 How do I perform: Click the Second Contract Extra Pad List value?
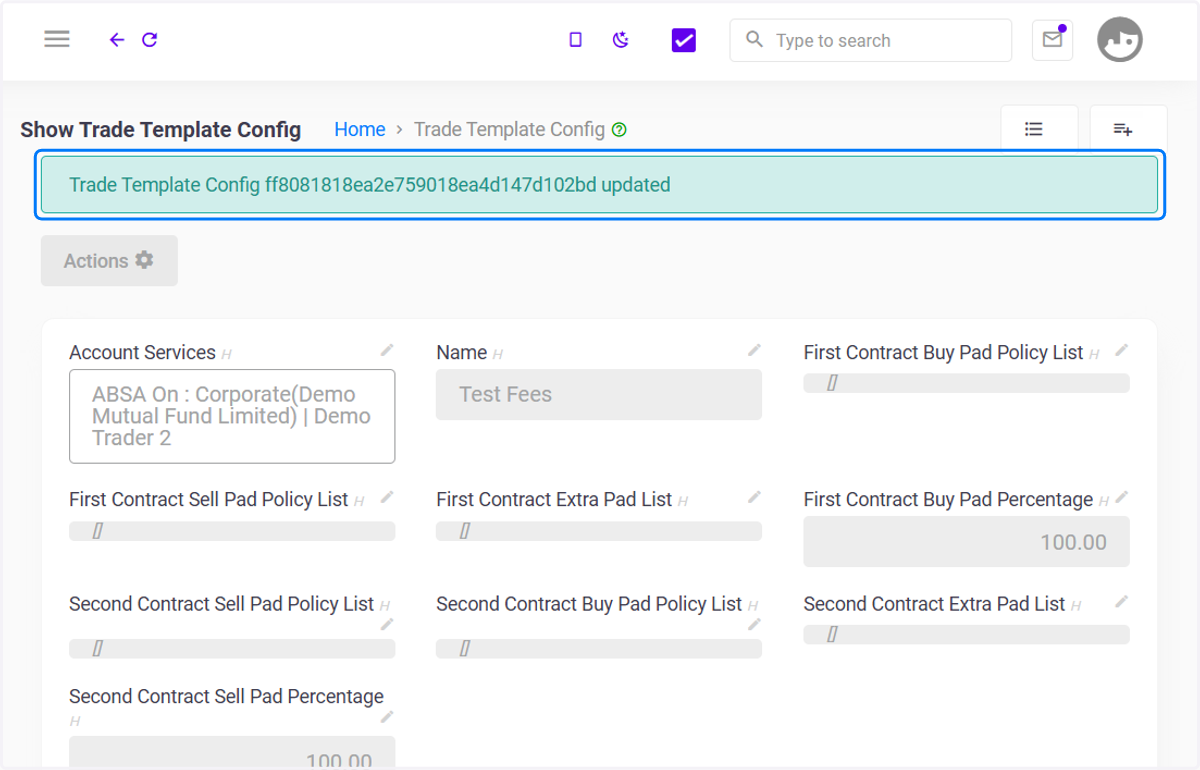966,634
